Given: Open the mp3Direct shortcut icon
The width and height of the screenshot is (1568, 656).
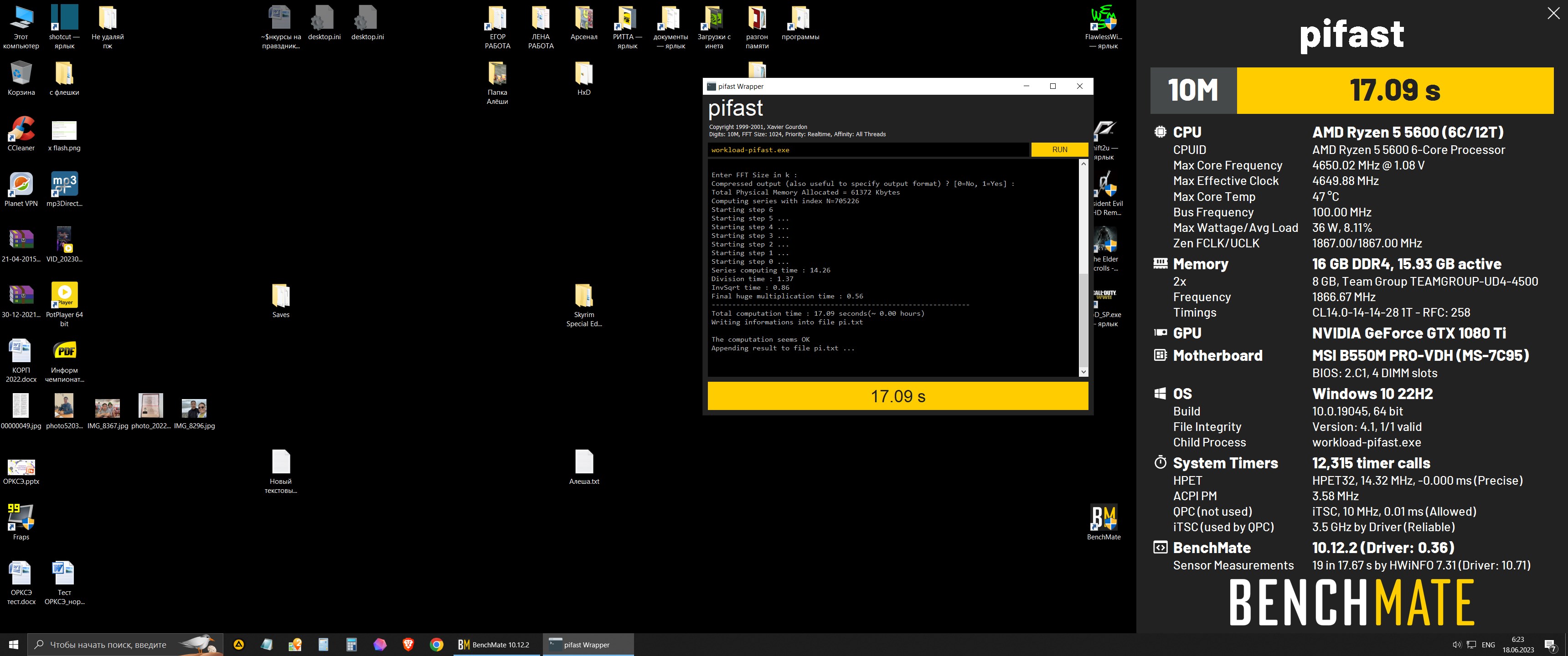Looking at the screenshot, I should 64,189.
